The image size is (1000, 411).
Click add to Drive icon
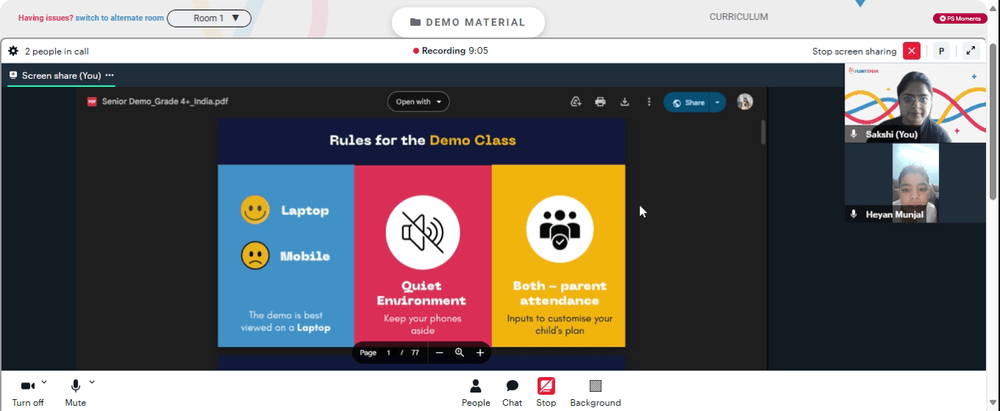[x=576, y=101]
